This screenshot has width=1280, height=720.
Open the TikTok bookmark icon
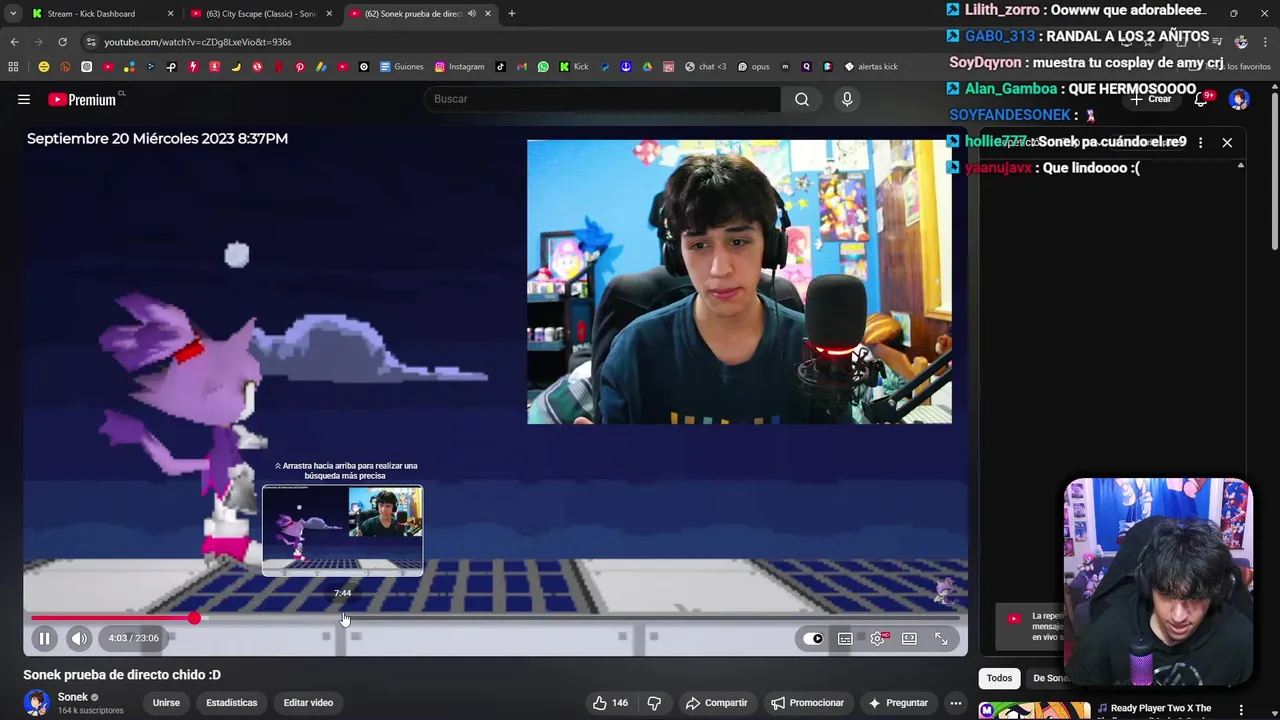pyautogui.click(x=501, y=67)
